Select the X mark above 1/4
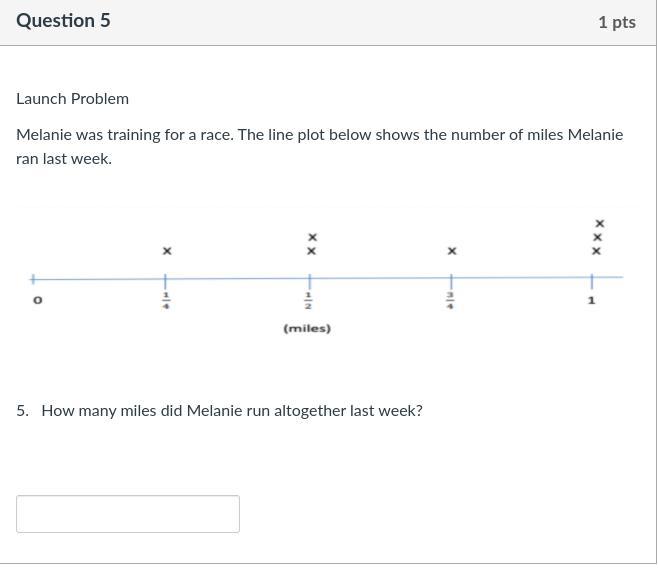Viewport: 658px width, 575px height. coord(167,251)
